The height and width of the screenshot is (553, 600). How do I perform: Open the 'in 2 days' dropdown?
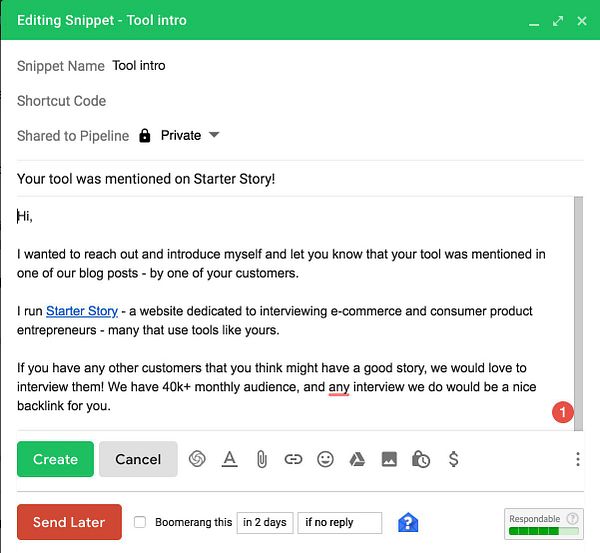point(264,522)
